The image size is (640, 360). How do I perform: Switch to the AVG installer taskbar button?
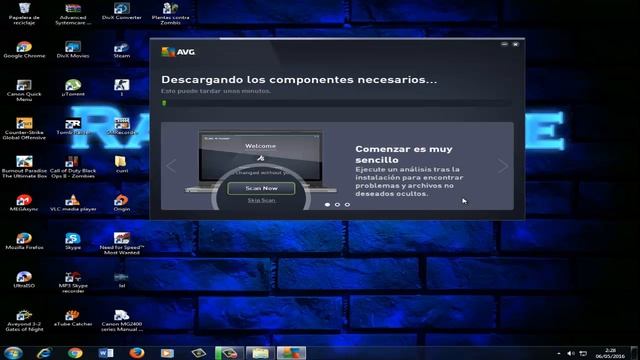click(x=291, y=353)
